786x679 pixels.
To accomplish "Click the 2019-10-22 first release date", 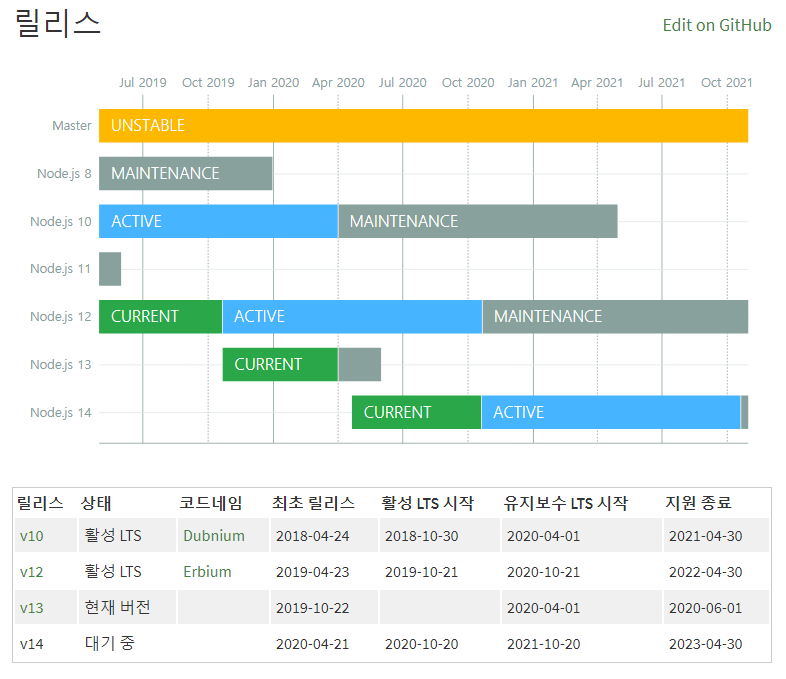I will pyautogui.click(x=313, y=608).
